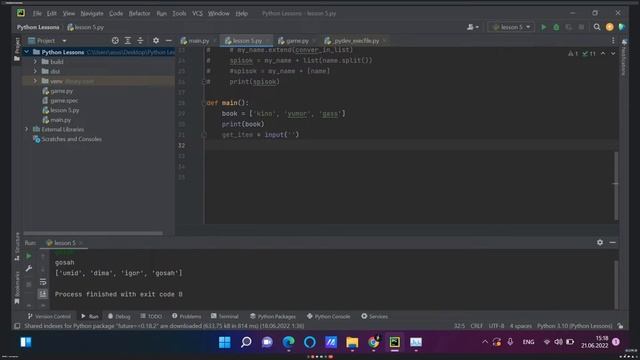Click Collapse All in Project panel

(x=140, y=40)
